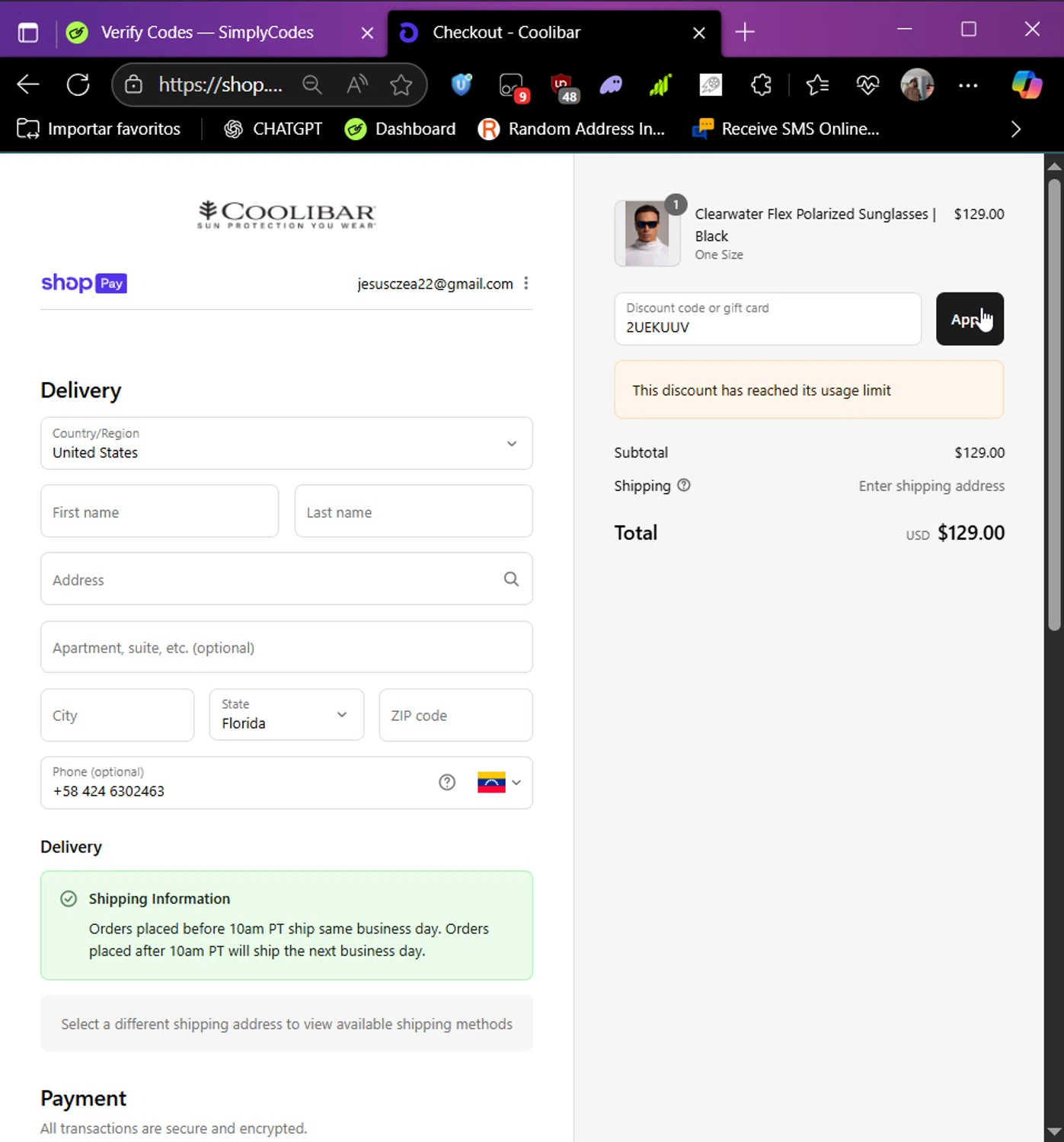Open the Favorites list icon
Image resolution: width=1064 pixels, height=1142 pixels.
click(817, 85)
